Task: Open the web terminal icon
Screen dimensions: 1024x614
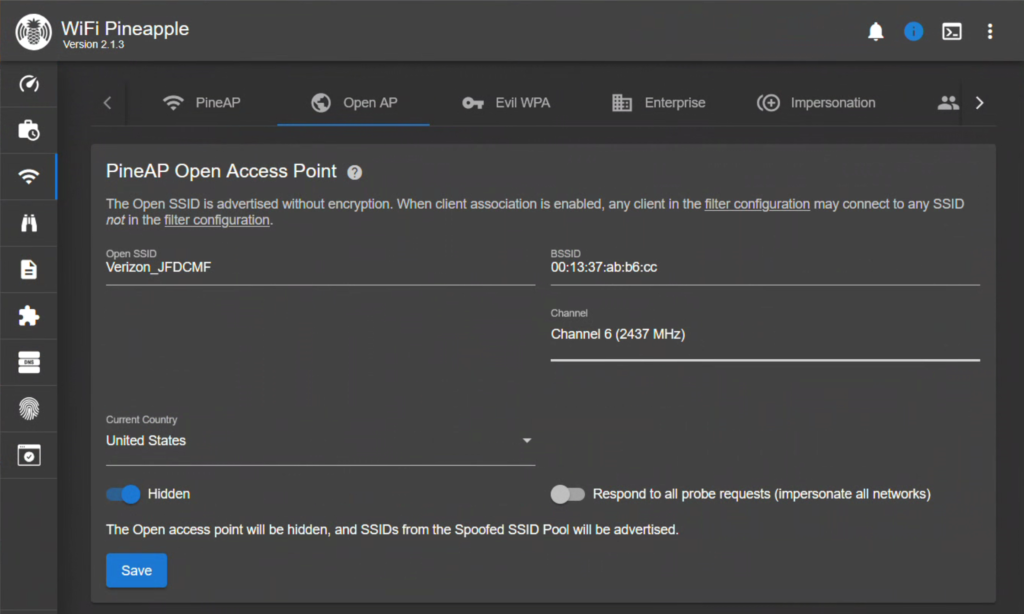Action: point(952,31)
